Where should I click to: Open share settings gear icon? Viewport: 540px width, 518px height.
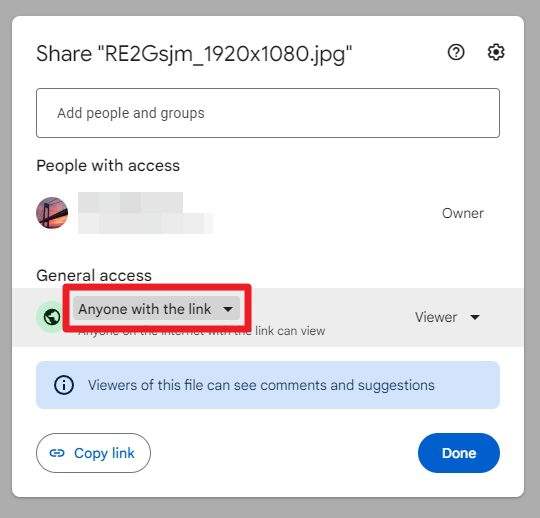496,52
